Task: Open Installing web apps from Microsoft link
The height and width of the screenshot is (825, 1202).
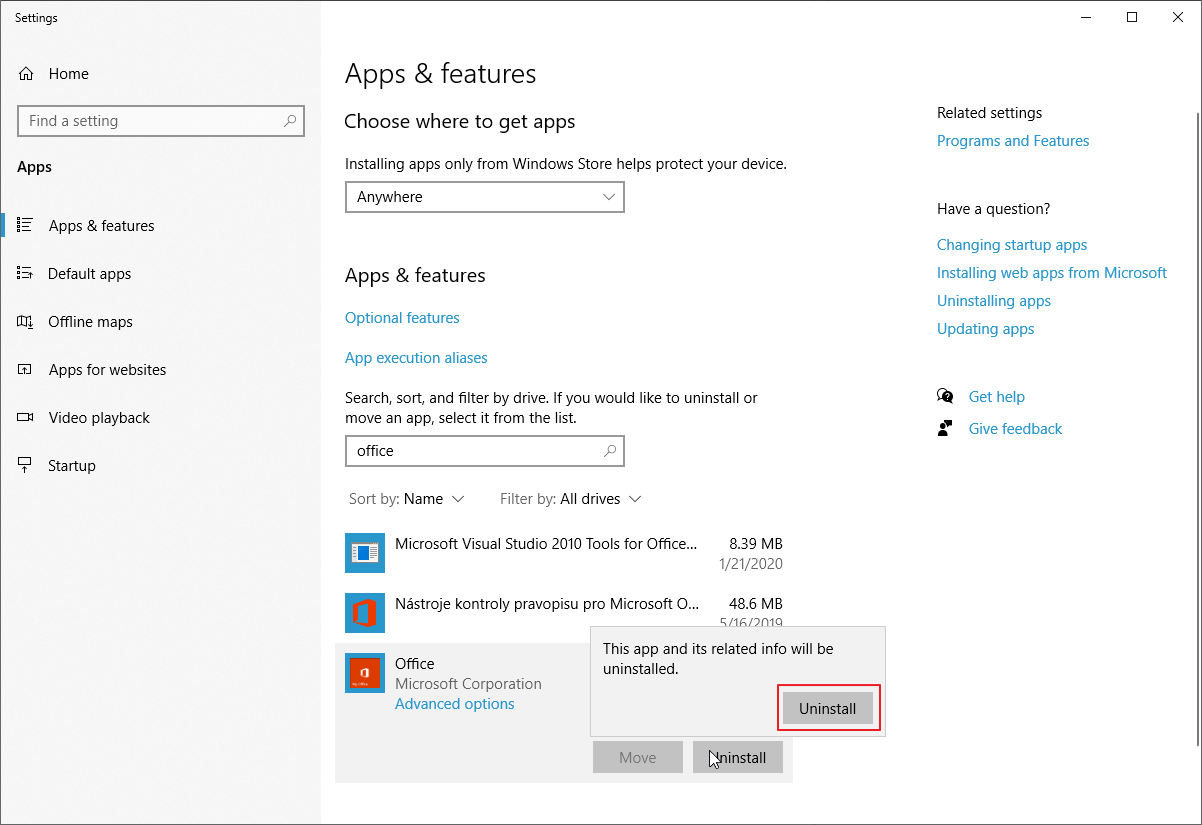Action: coord(1052,273)
